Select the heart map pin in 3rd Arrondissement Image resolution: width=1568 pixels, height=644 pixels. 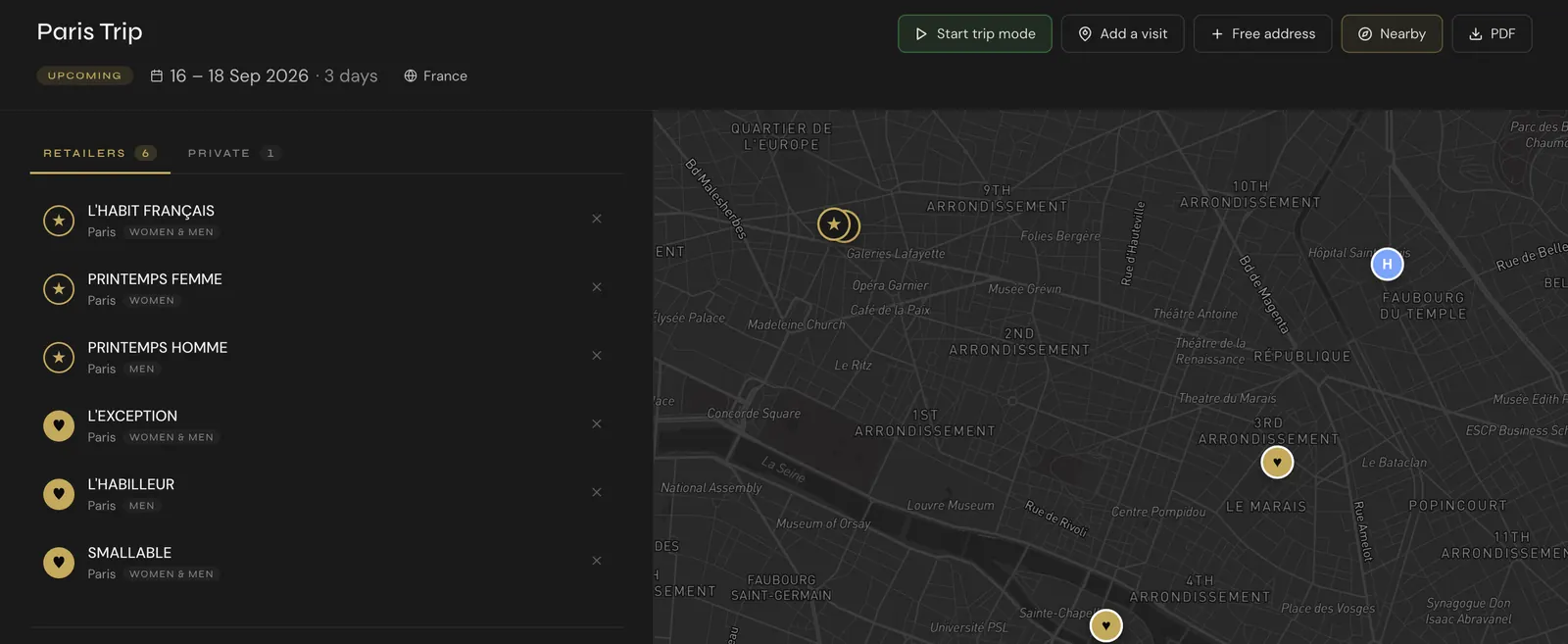(x=1277, y=463)
